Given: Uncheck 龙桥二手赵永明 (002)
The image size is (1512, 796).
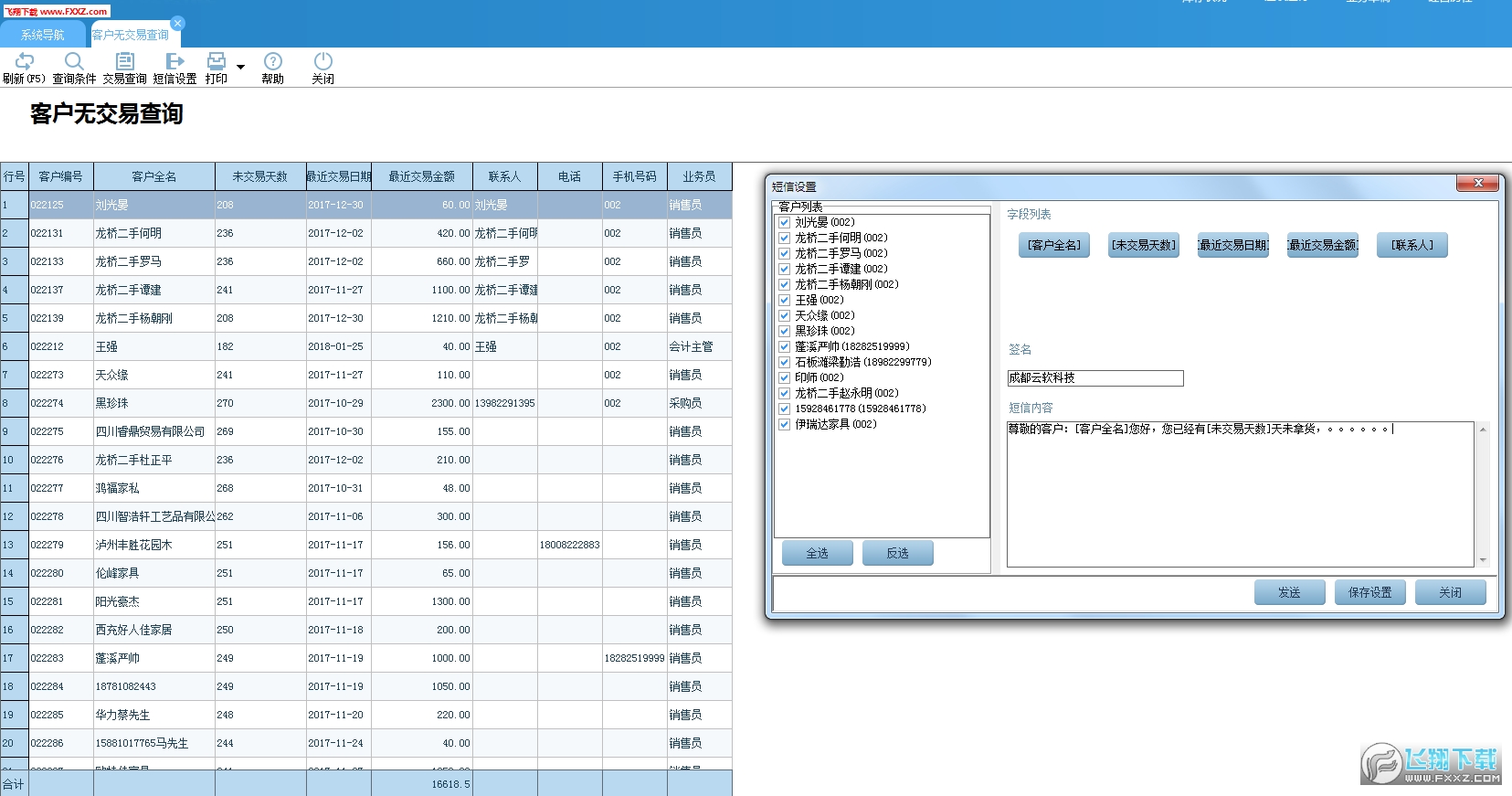Looking at the screenshot, I should pos(784,393).
